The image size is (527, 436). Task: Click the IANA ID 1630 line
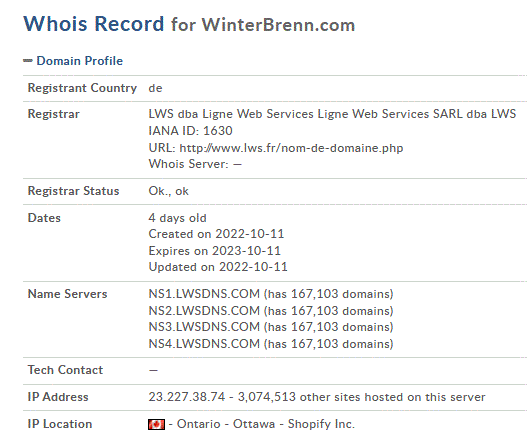pos(190,131)
